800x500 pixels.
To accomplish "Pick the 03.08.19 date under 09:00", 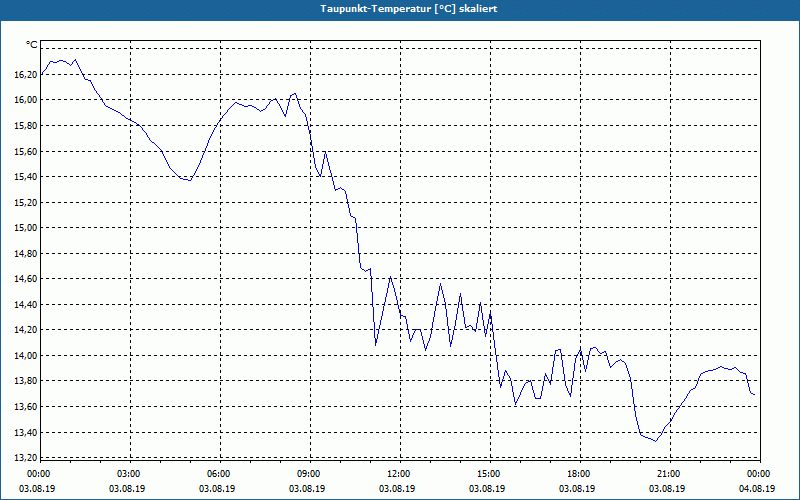I will (x=307, y=489).
